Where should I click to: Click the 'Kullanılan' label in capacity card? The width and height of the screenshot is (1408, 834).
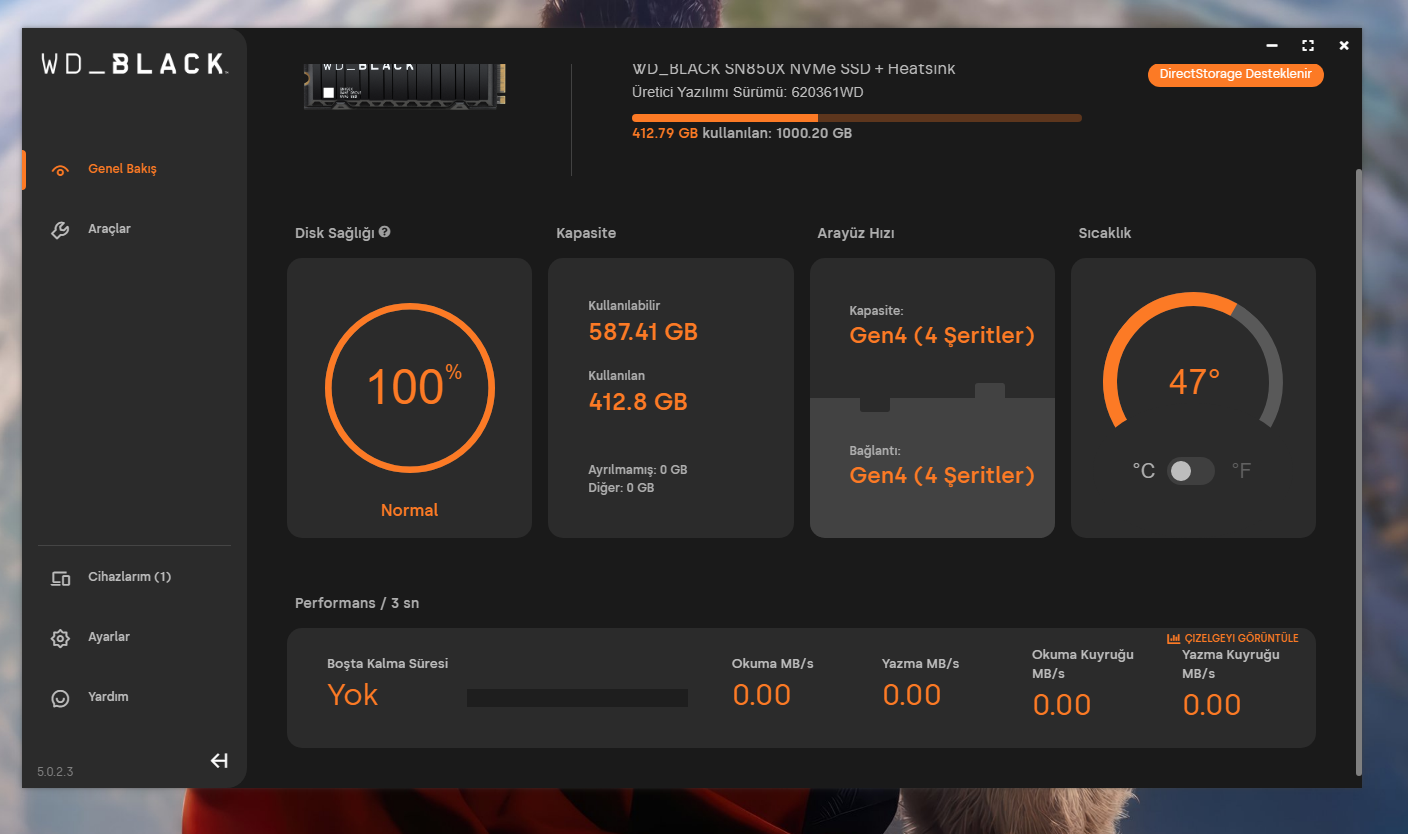[617, 376]
